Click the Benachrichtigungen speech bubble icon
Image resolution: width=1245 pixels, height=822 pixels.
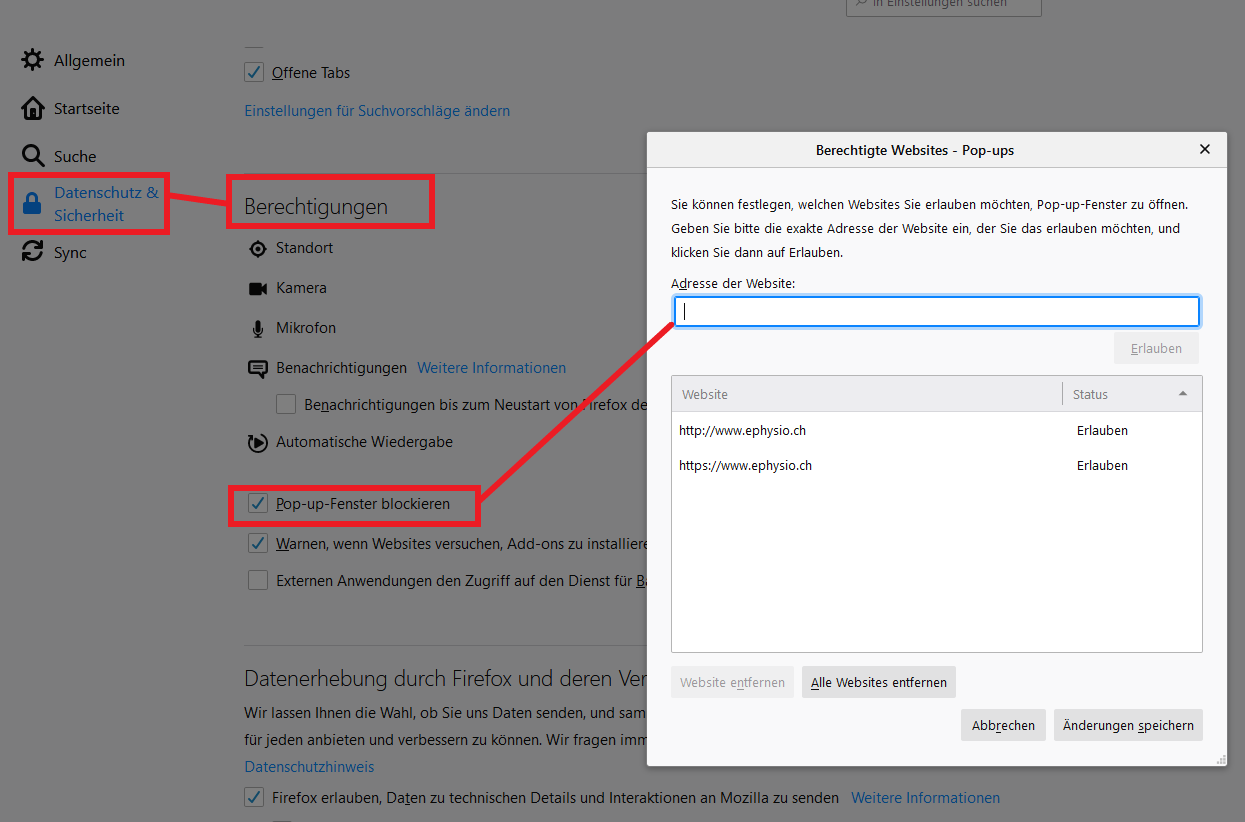click(x=258, y=368)
